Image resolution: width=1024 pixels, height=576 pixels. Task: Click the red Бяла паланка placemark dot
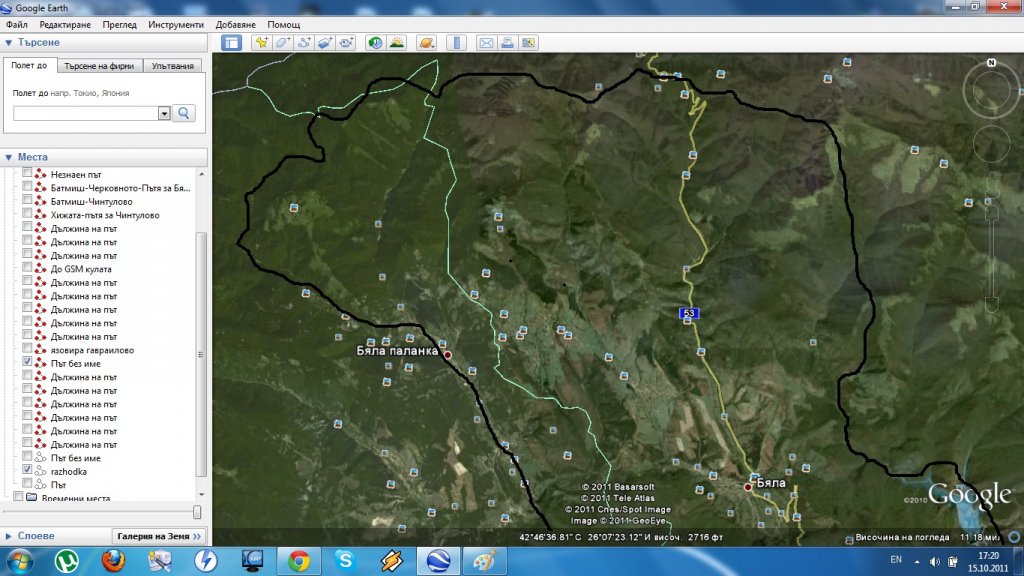click(x=448, y=355)
